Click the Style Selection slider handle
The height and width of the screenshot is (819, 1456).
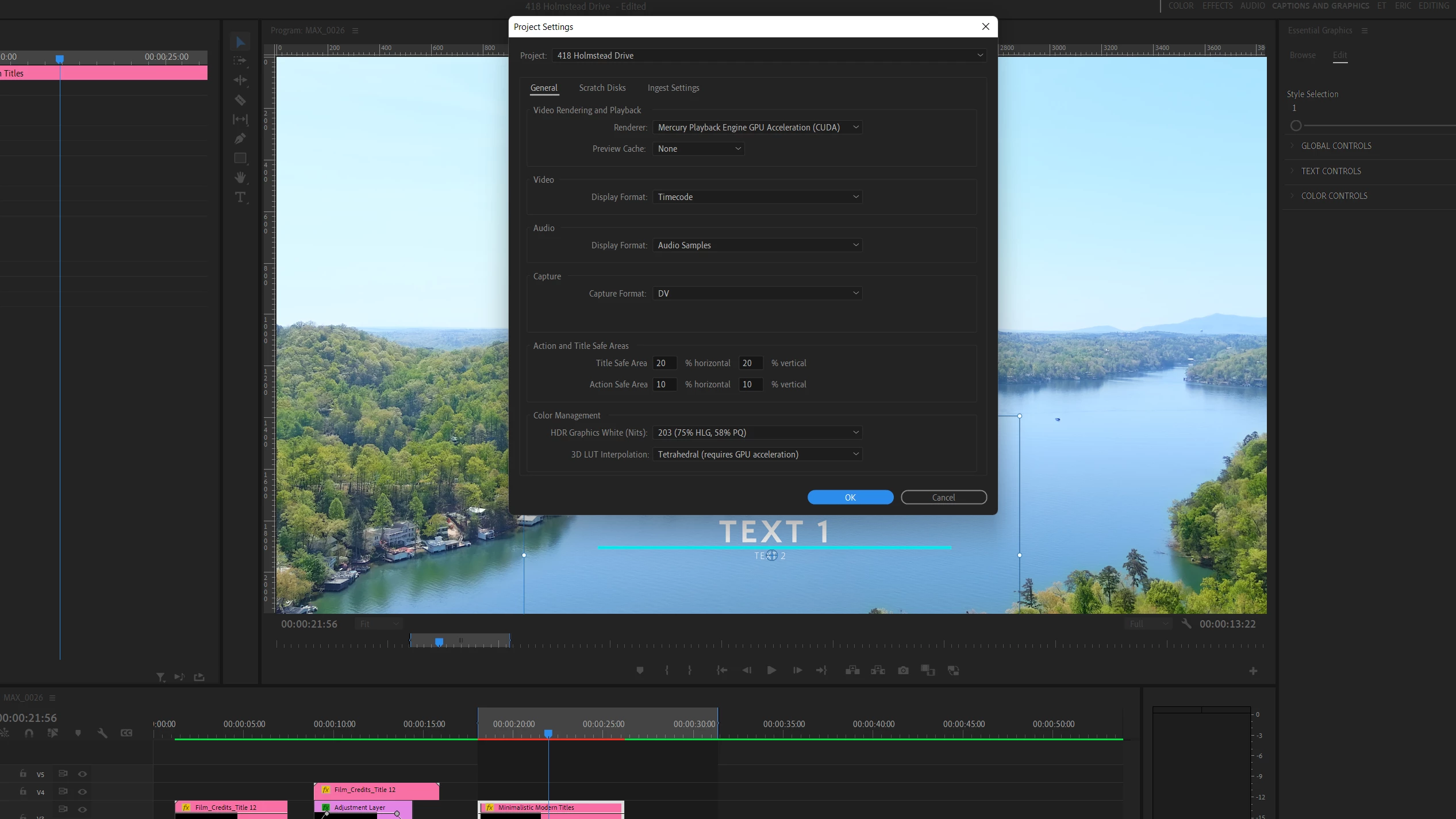[1296, 126]
